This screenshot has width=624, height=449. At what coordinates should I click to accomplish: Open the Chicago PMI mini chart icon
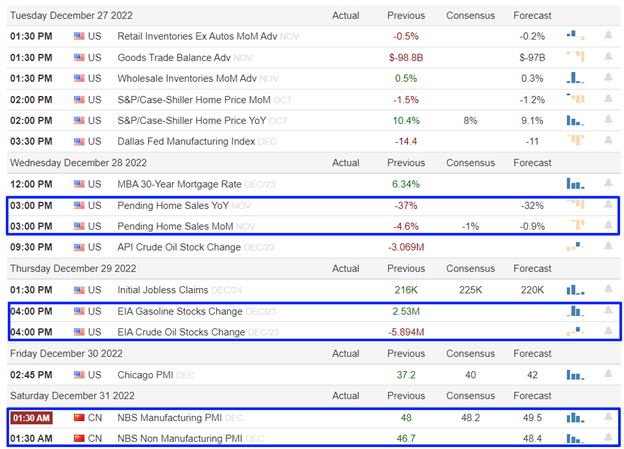[575, 375]
